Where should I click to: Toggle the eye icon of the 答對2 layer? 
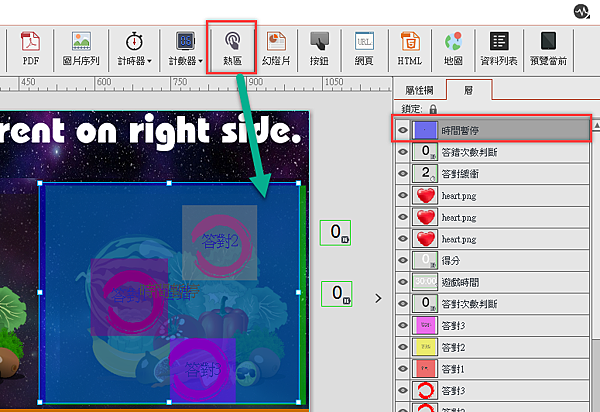403,347
